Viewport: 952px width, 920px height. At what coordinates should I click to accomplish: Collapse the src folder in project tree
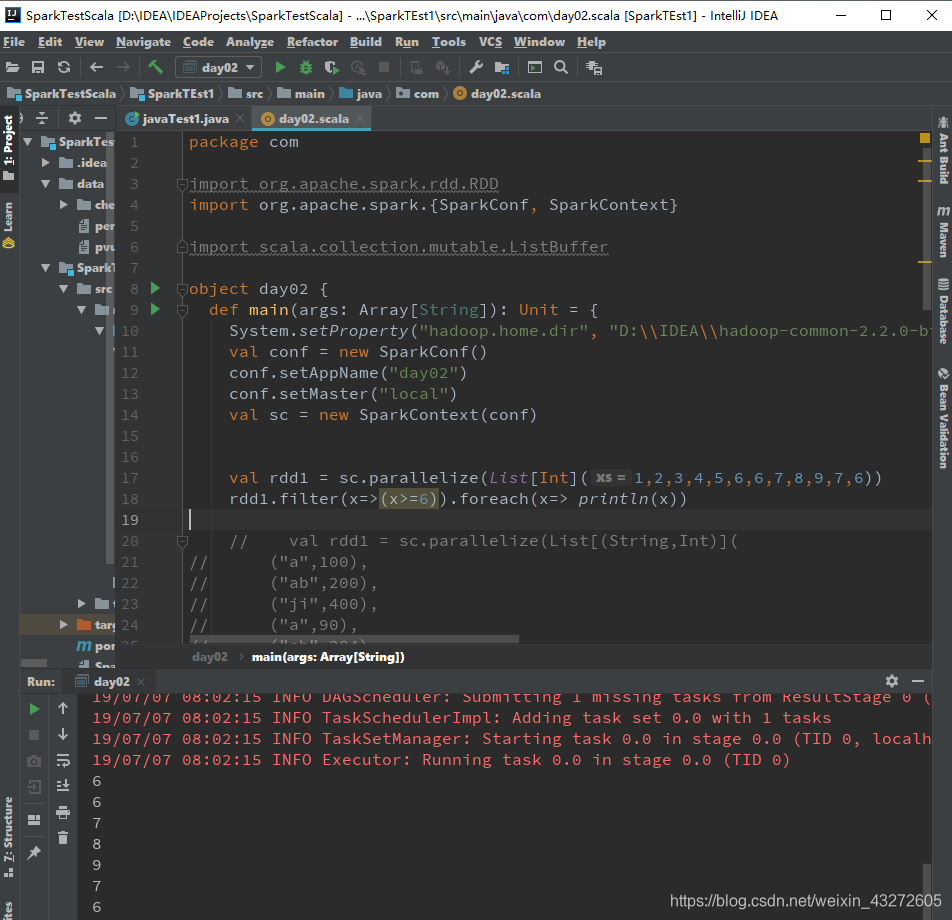[x=64, y=288]
